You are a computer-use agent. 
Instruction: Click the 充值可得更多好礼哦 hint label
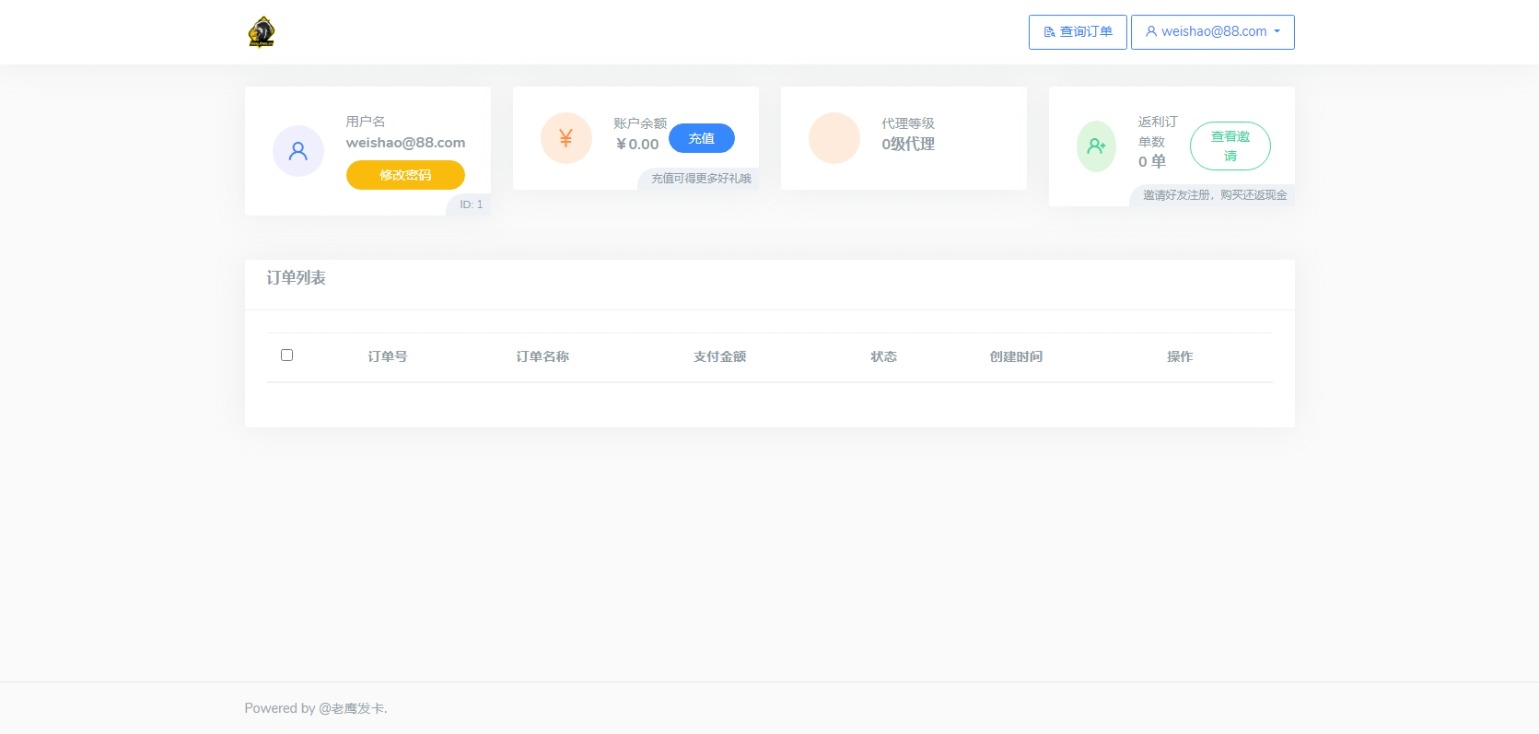click(700, 178)
